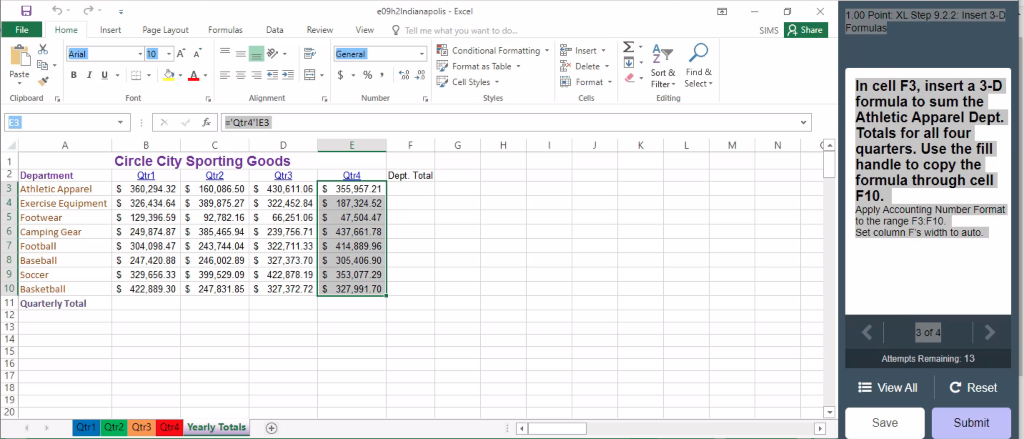
Task: Click the Cut scissors icon
Action: click(x=43, y=49)
